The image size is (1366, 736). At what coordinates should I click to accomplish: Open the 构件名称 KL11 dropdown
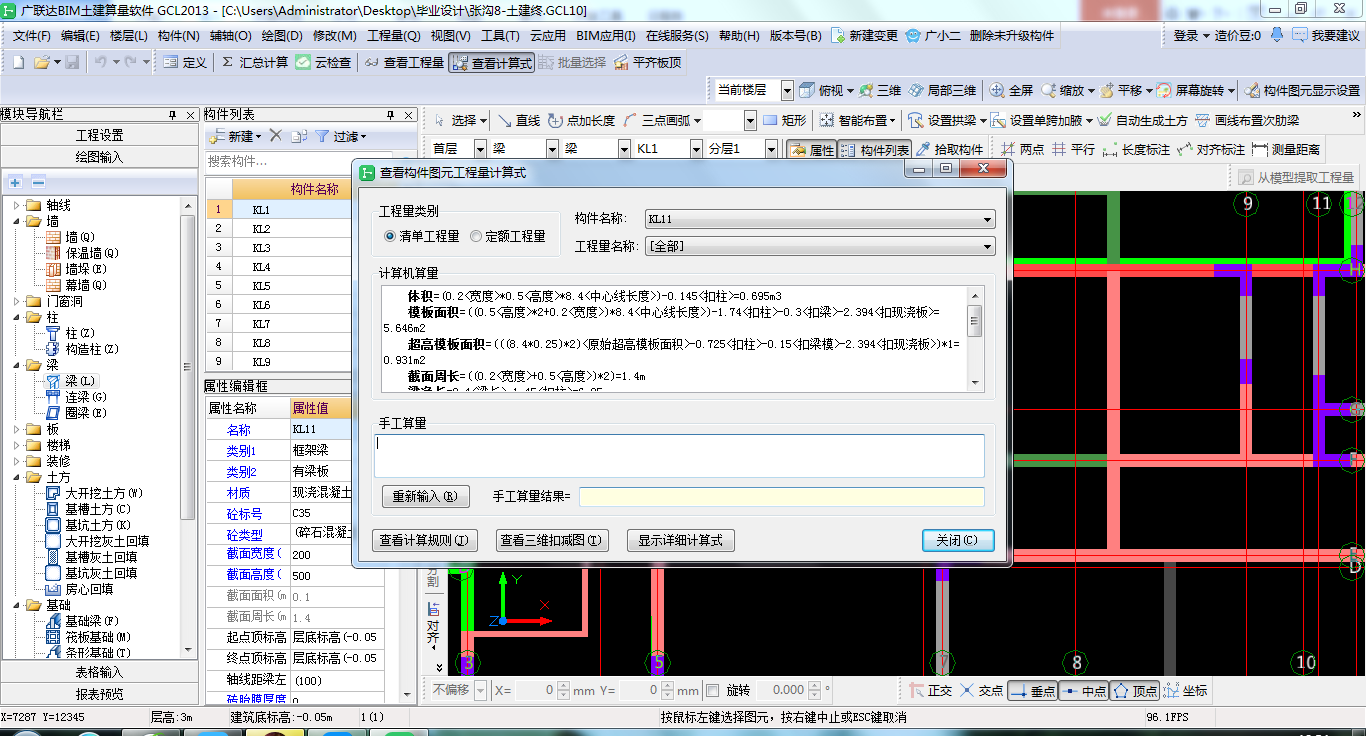[987, 220]
